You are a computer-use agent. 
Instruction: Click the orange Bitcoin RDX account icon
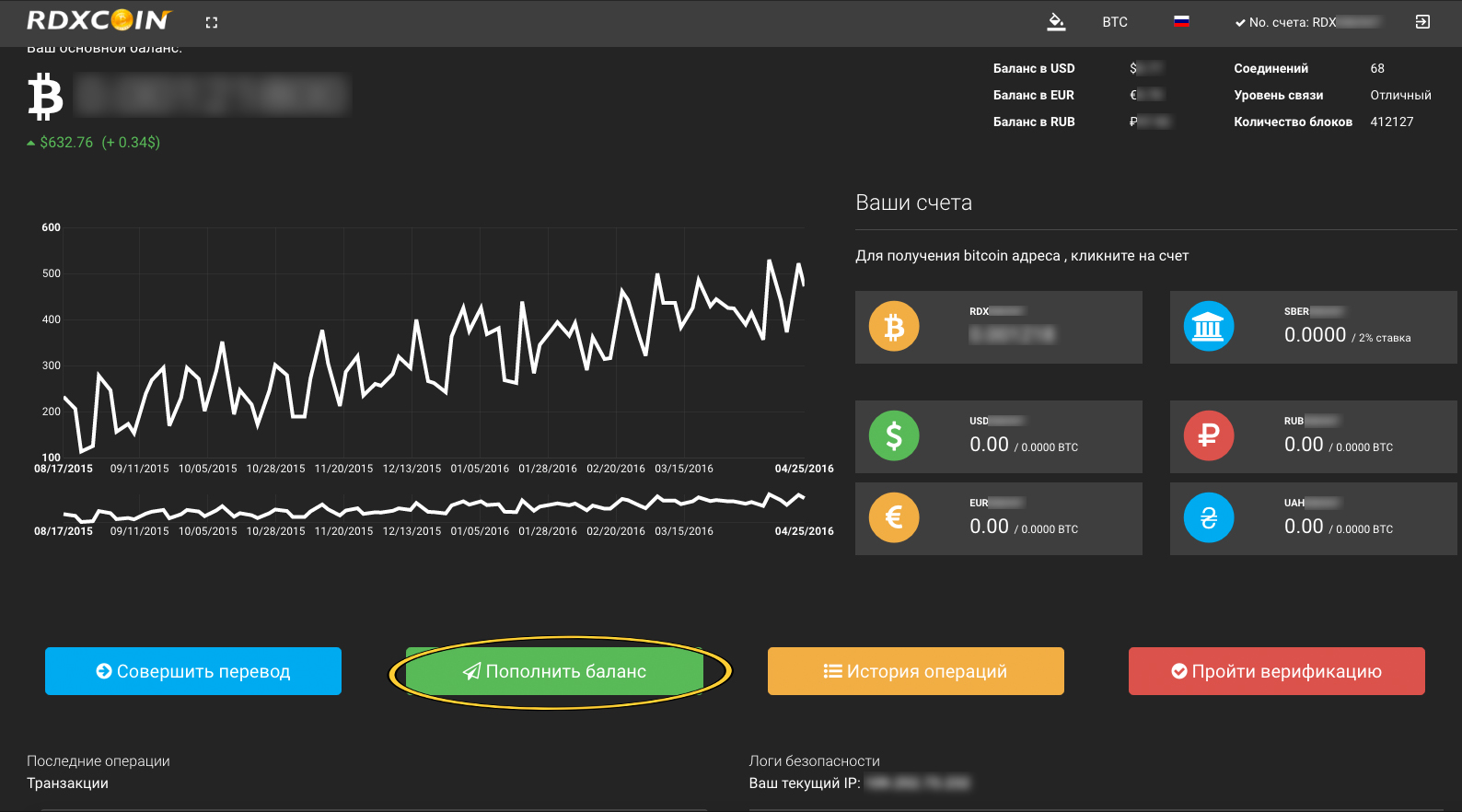coord(894,327)
